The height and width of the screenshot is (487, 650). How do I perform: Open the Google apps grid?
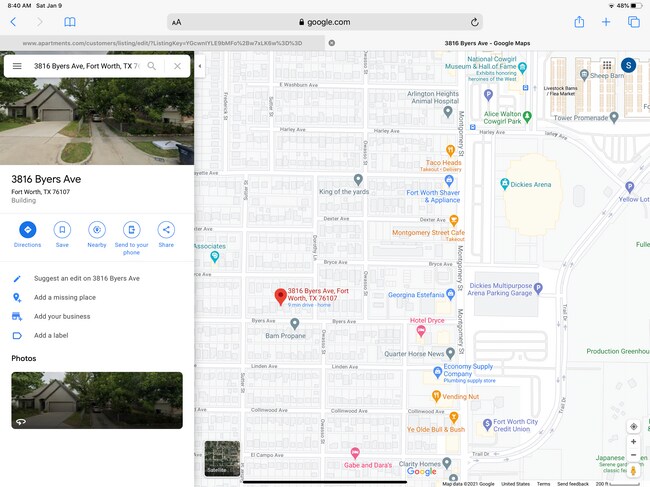(606, 65)
